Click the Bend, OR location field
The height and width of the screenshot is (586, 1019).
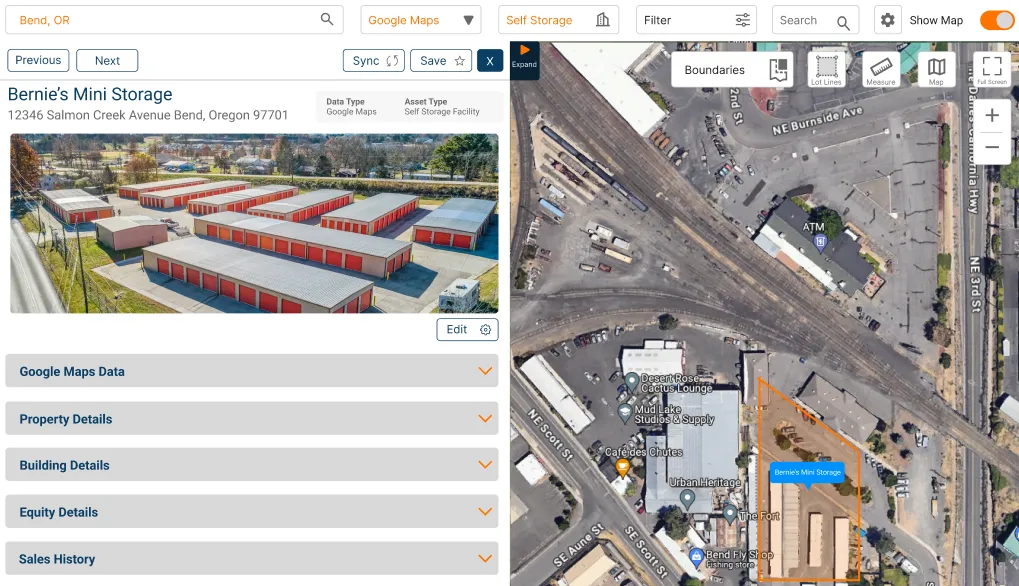(x=174, y=20)
